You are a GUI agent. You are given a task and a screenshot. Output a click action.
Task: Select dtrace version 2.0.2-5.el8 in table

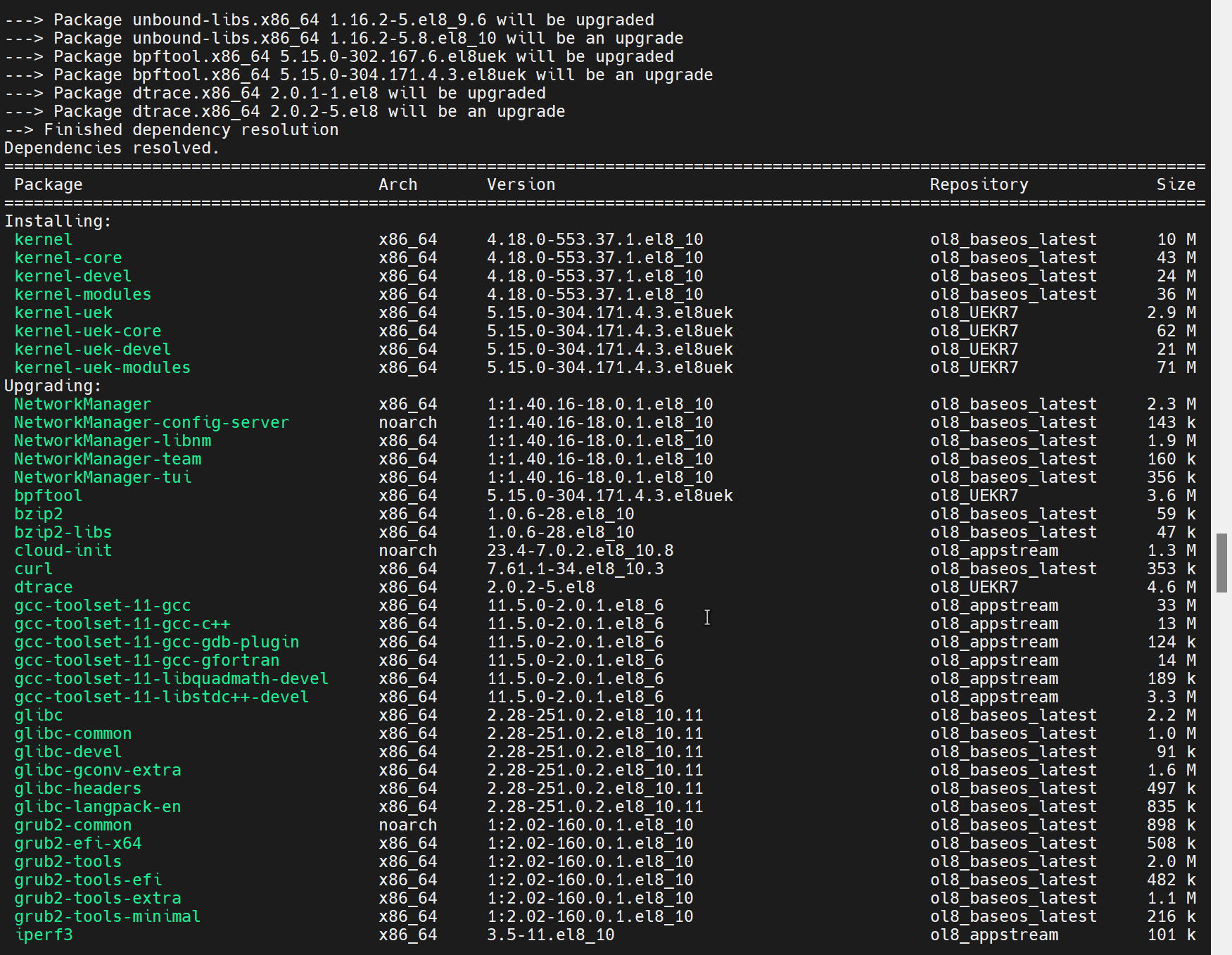pyautogui.click(x=541, y=587)
